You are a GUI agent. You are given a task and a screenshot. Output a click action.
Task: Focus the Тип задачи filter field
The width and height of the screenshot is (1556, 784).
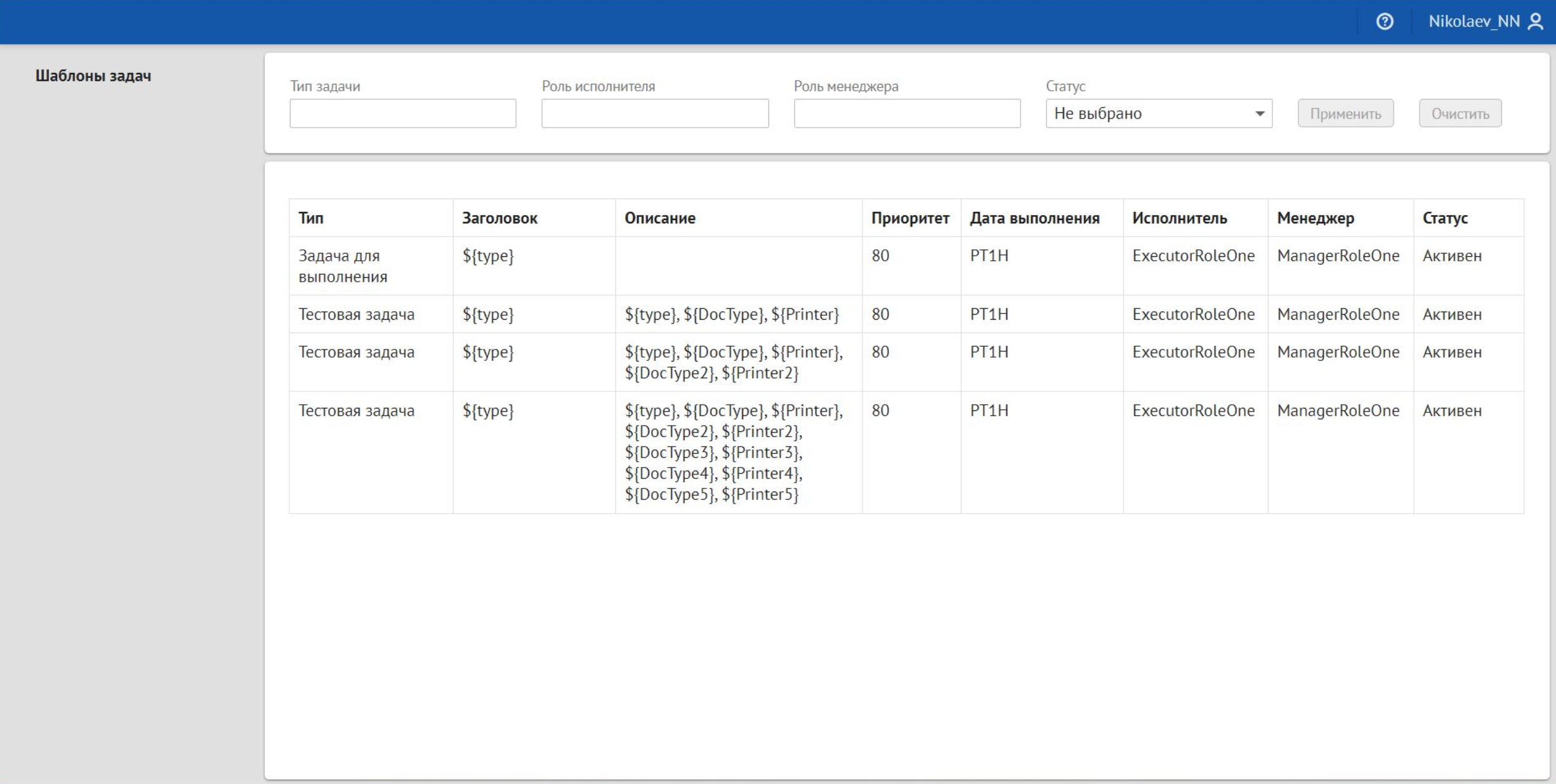tap(403, 114)
